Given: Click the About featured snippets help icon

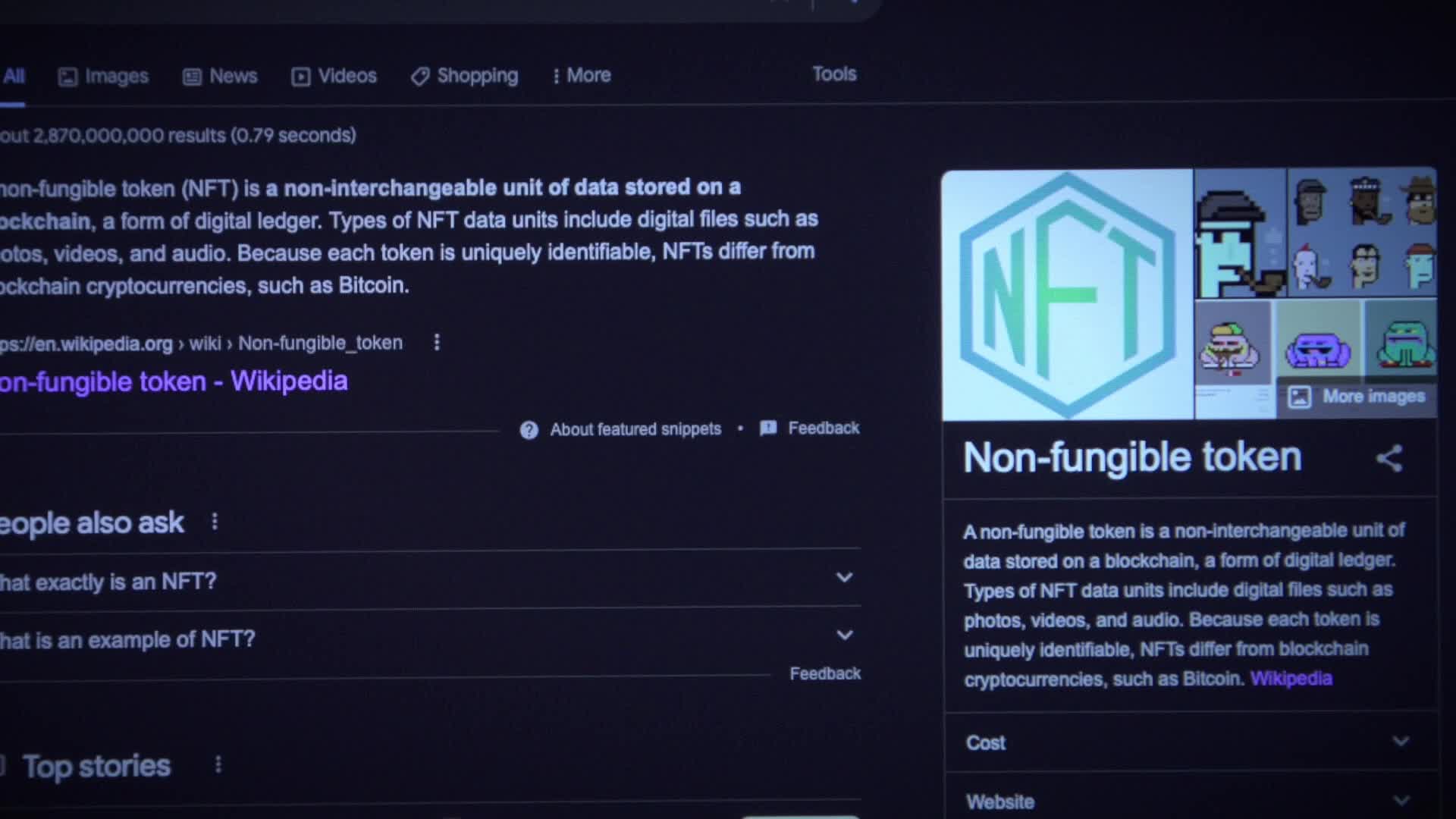Looking at the screenshot, I should (529, 430).
